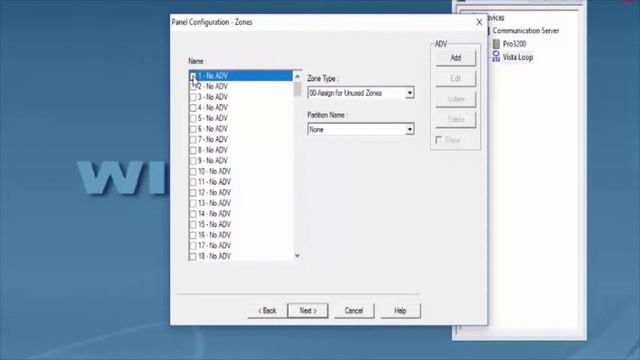The height and width of the screenshot is (360, 640).
Task: Check the box for zone 2 - No ADV
Action: coord(193,87)
